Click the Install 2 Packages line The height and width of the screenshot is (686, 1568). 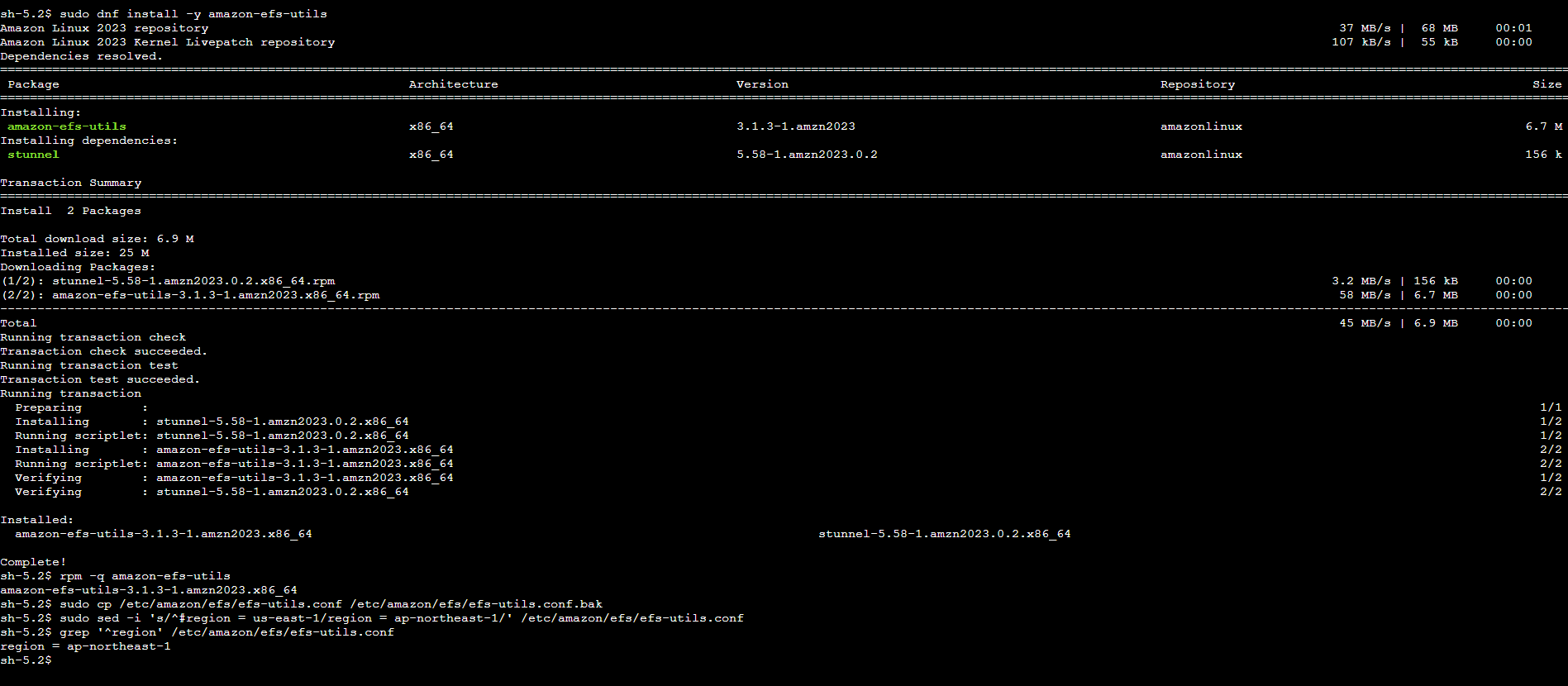(71, 211)
